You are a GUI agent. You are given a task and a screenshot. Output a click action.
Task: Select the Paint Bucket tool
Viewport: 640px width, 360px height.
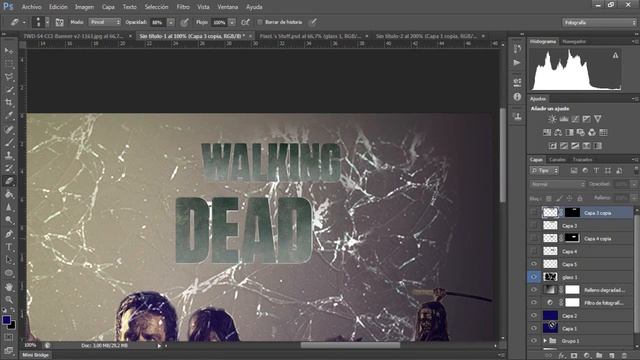pos(9,195)
